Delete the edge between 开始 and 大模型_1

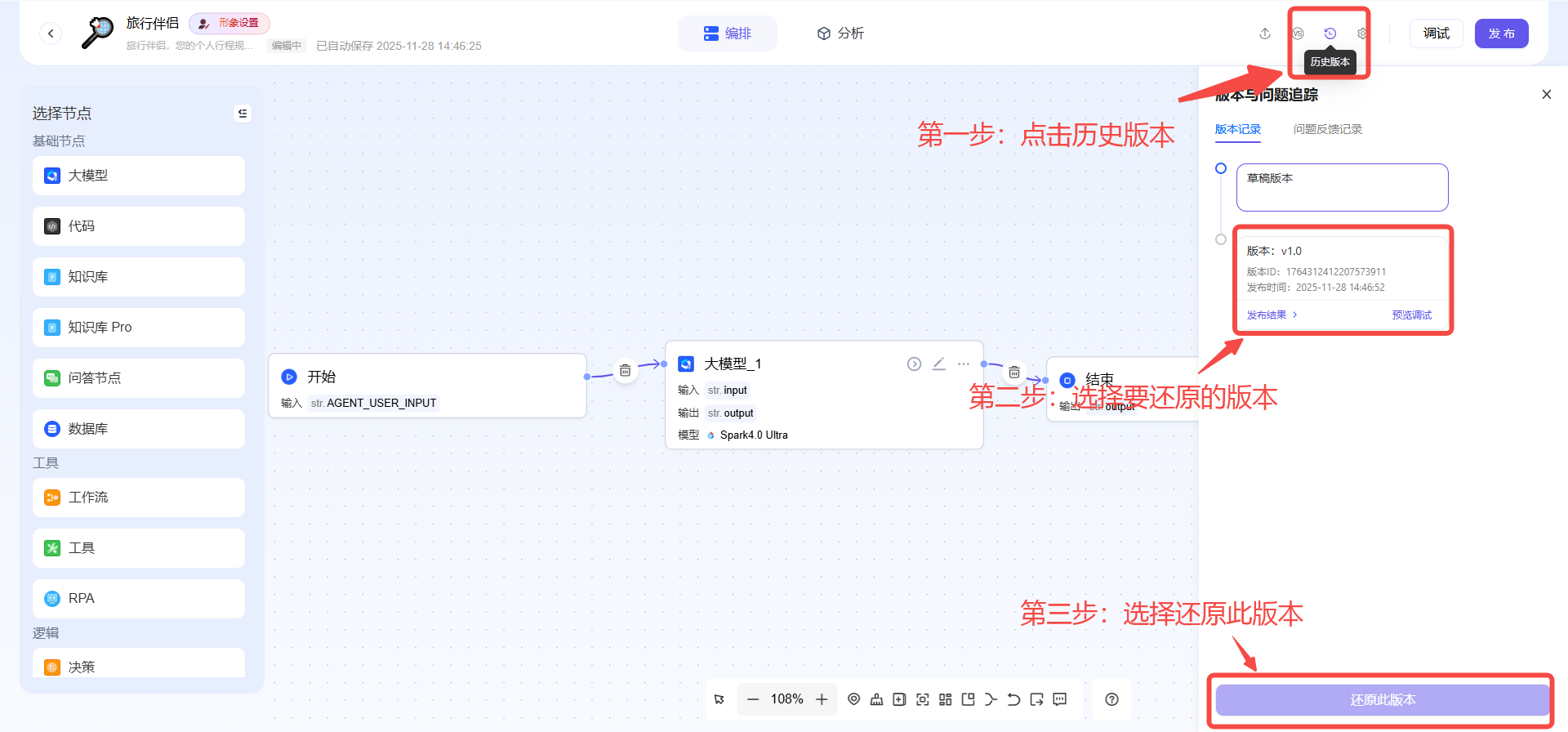tap(625, 371)
